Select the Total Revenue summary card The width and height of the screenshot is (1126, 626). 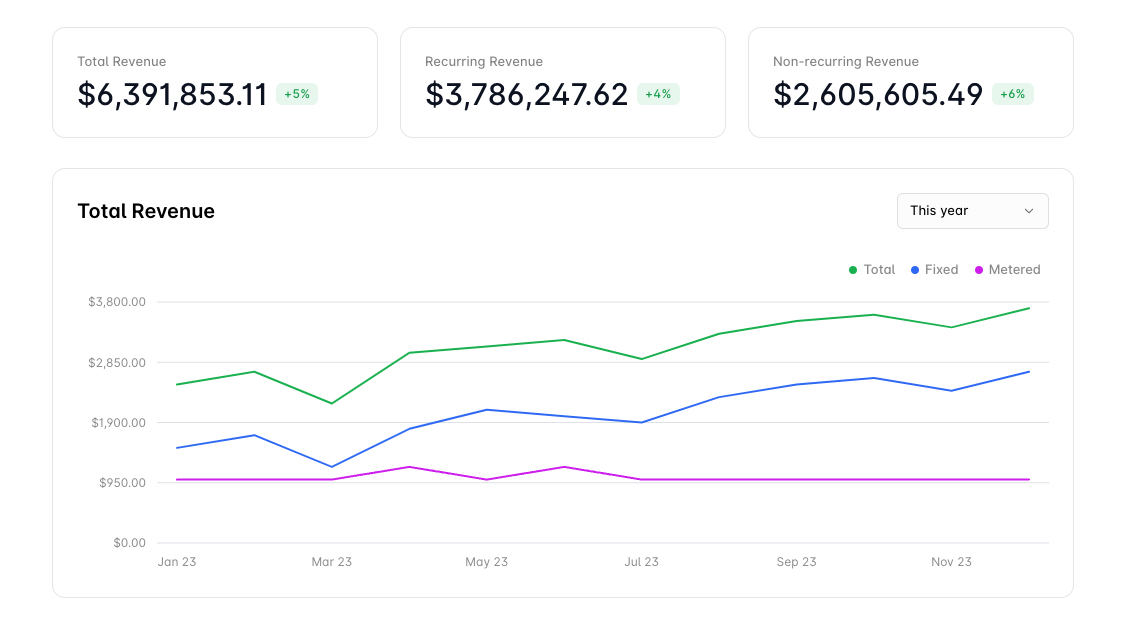point(214,82)
